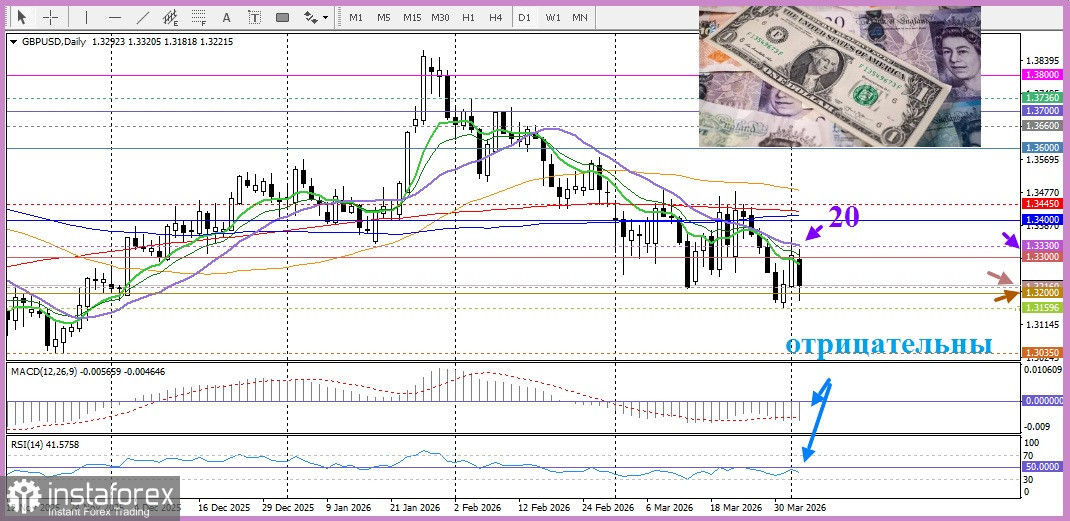This screenshot has width=1070, height=521.
Task: Click the 2 Feb 2026 date label
Action: [x=477, y=509]
